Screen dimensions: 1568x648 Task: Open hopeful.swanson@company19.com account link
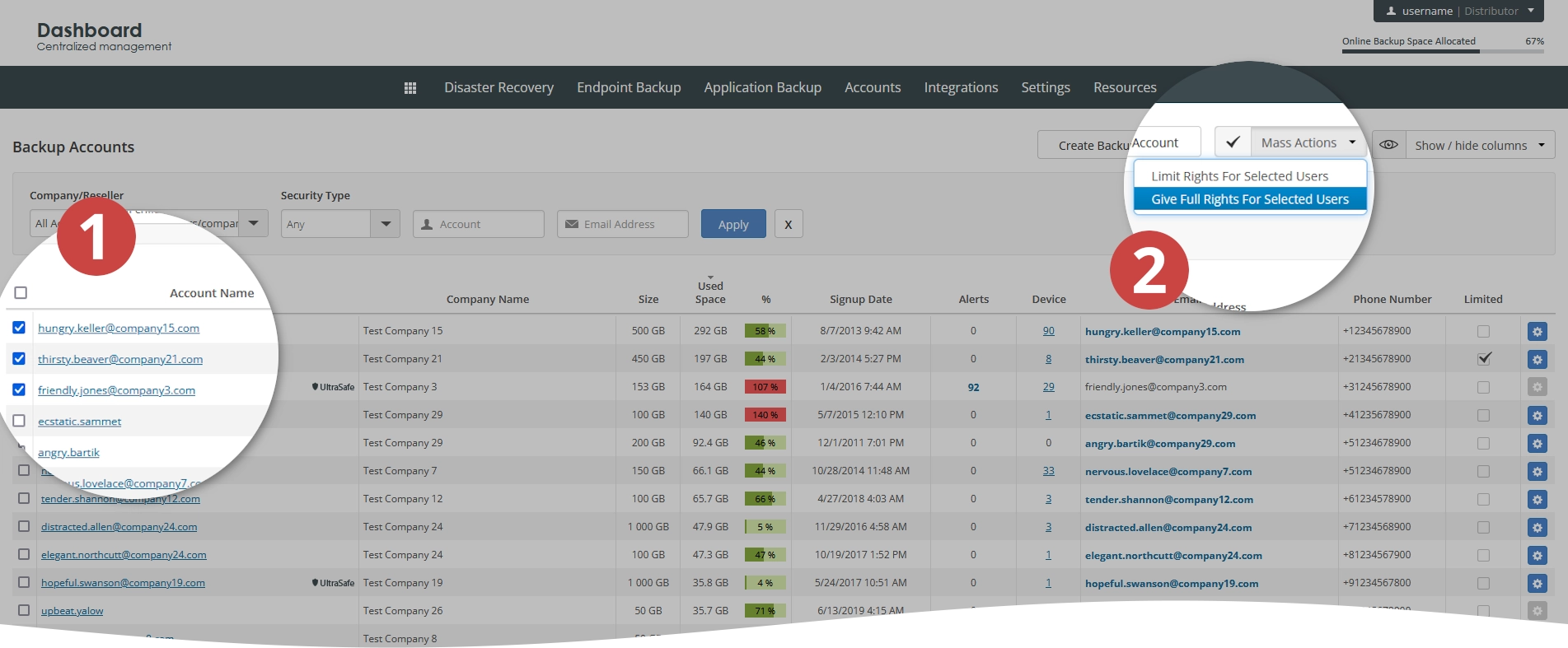point(123,583)
